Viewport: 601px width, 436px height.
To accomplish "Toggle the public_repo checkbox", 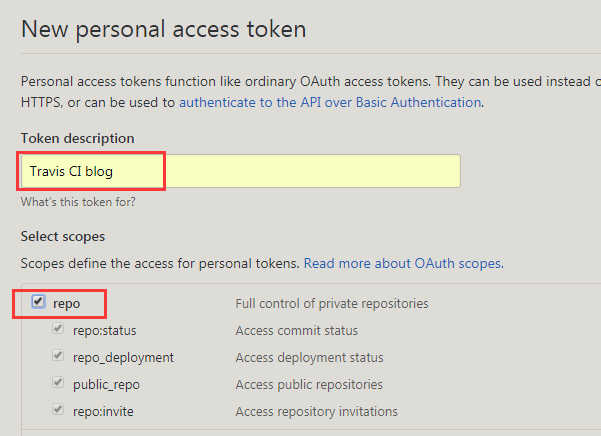I will [58, 382].
